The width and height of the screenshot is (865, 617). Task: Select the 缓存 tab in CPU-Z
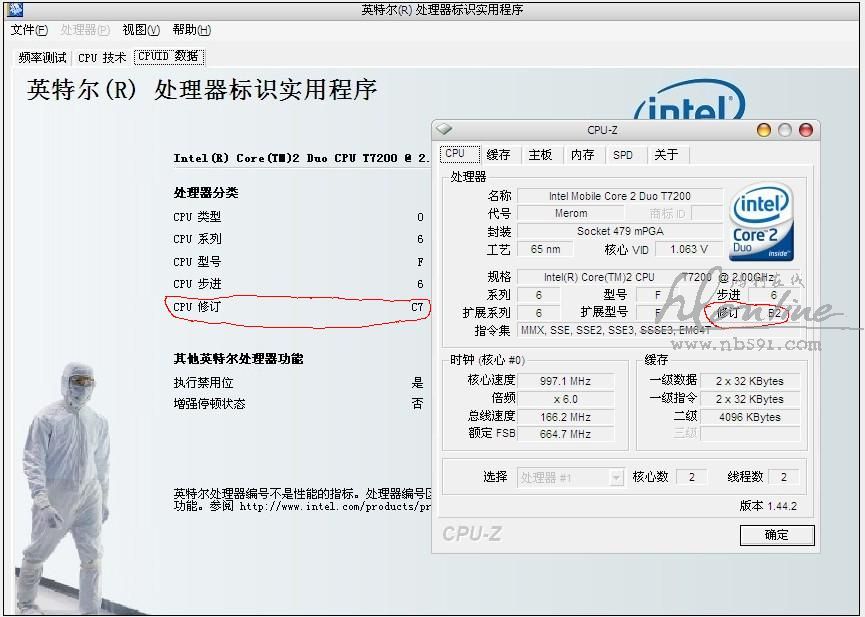498,155
